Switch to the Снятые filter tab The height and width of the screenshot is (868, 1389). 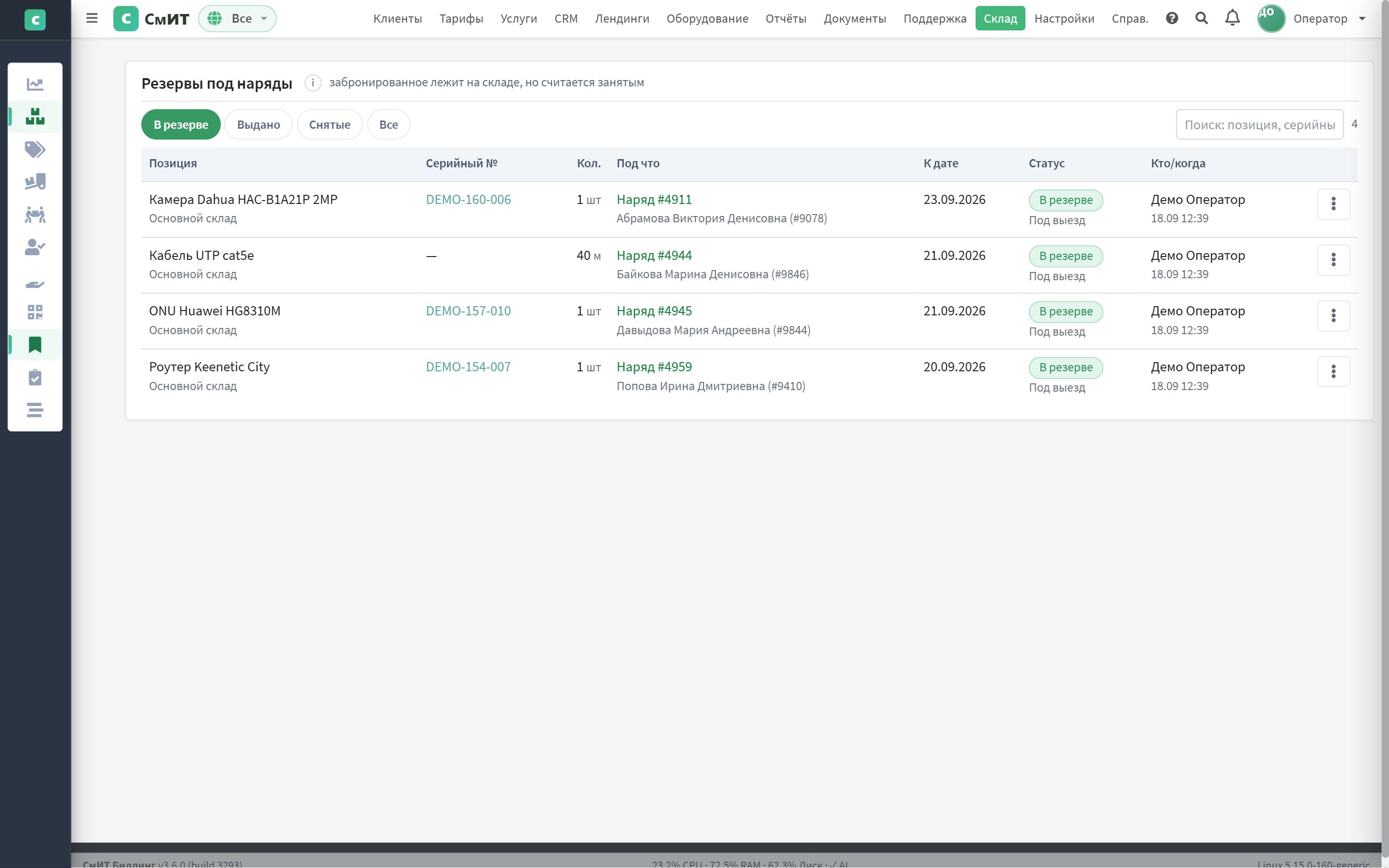click(329, 124)
